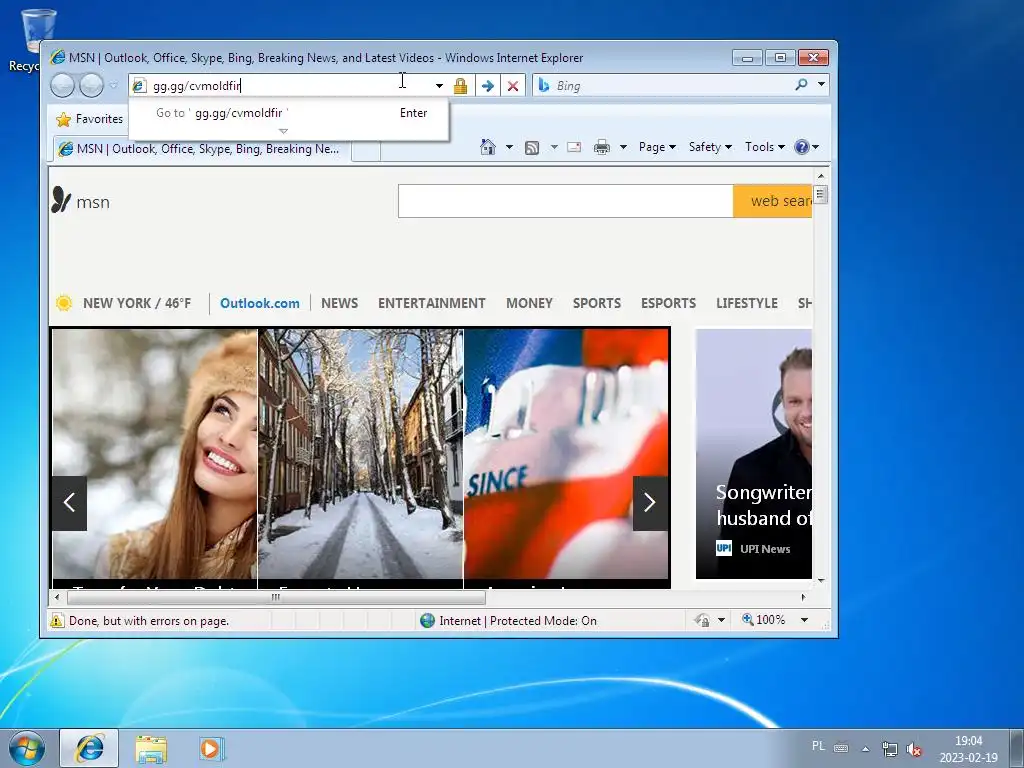1024x768 pixels.
Task: Expand the address bar history dropdown
Action: 440,86
